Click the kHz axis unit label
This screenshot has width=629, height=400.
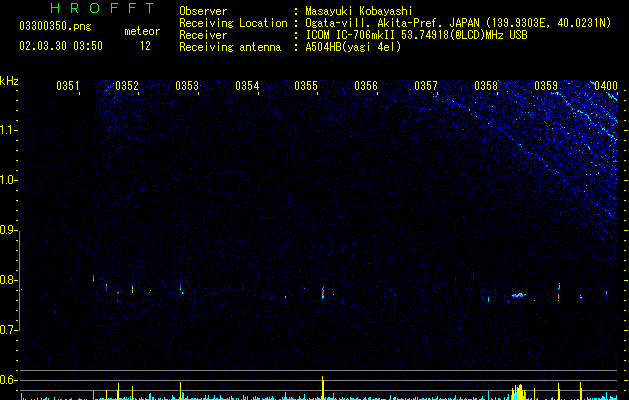tap(9, 81)
